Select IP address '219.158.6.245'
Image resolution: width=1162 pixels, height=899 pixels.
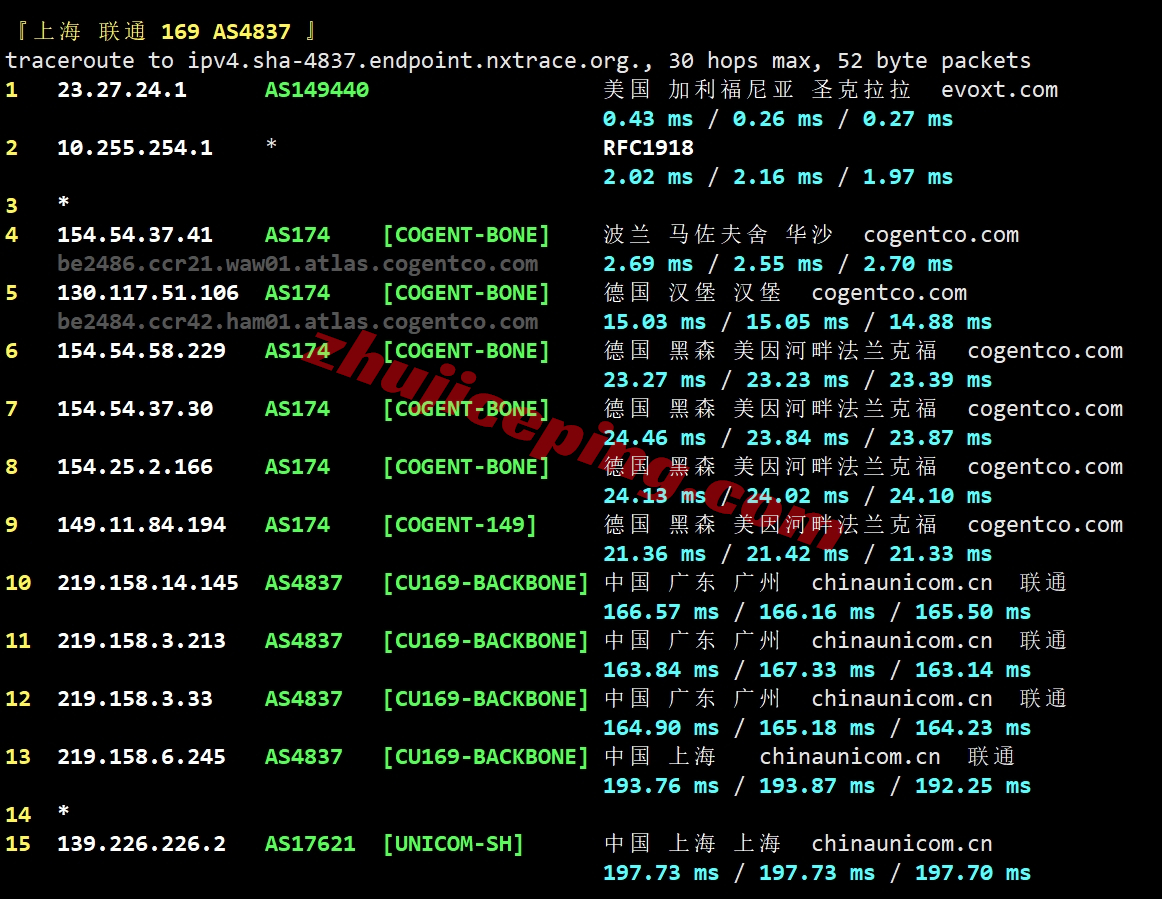click(142, 757)
